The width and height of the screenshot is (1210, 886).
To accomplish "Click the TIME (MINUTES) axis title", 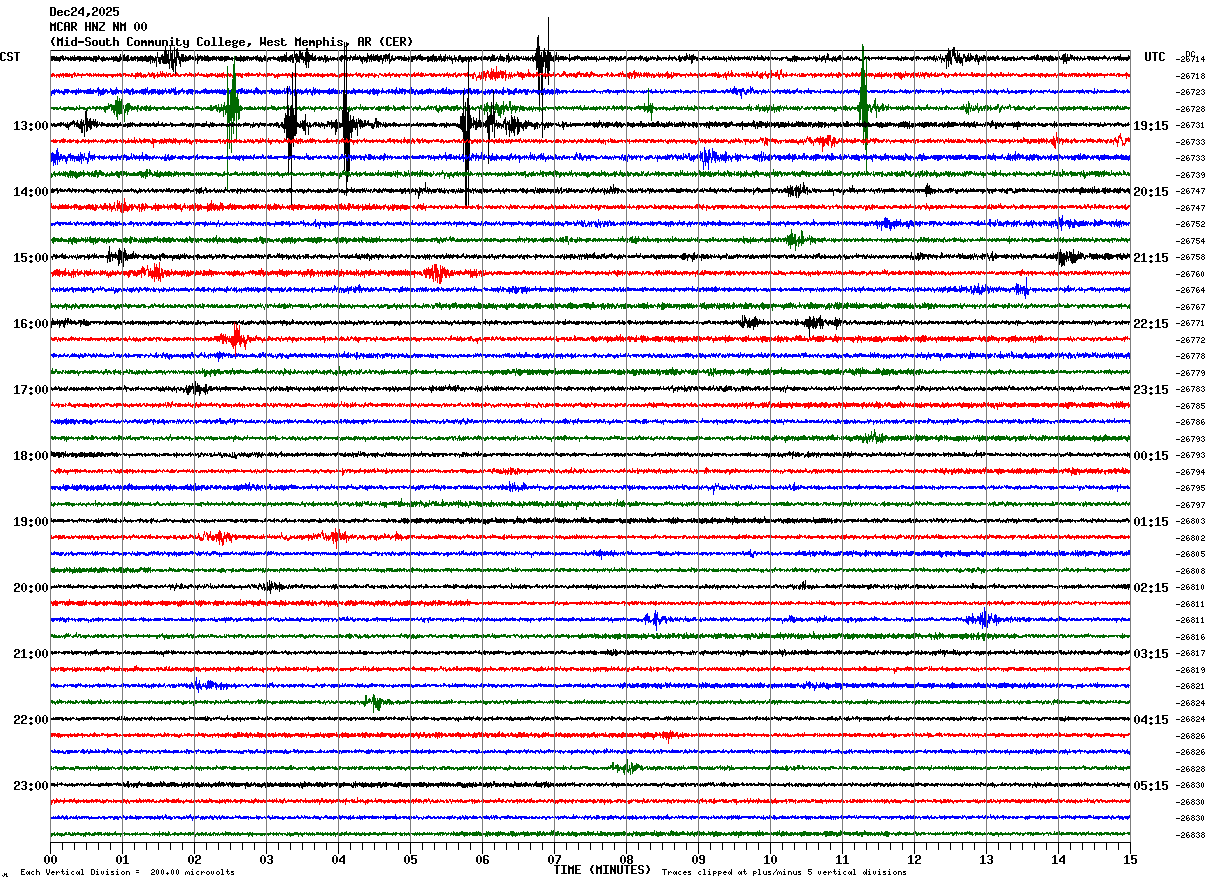I will 602,870.
